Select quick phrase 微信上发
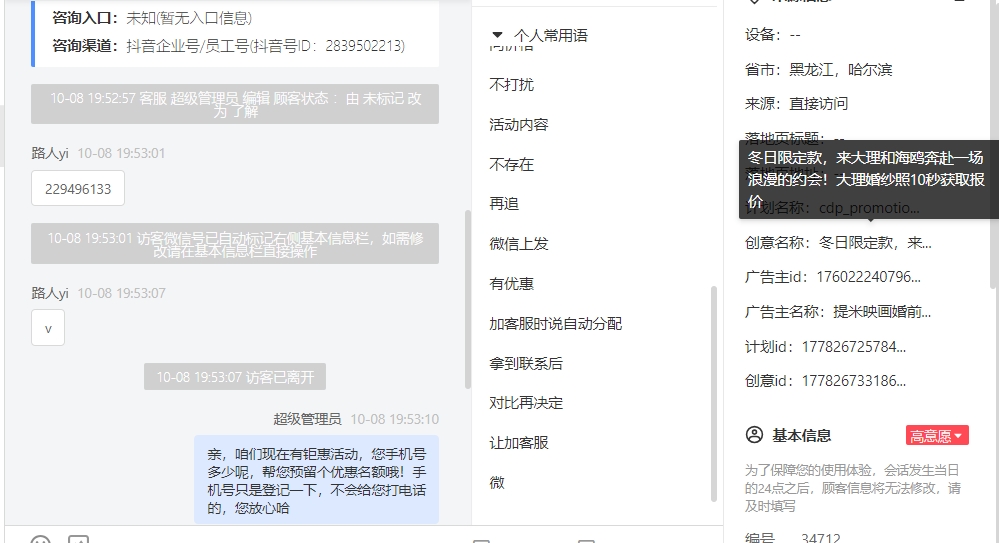 coord(519,244)
